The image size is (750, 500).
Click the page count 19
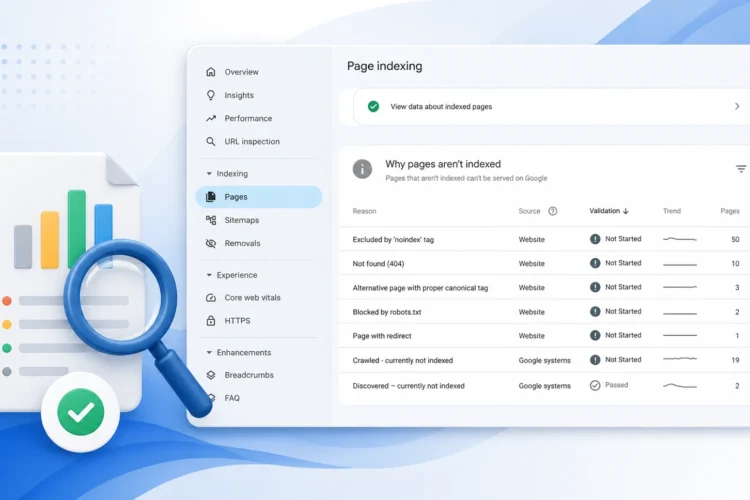point(735,360)
